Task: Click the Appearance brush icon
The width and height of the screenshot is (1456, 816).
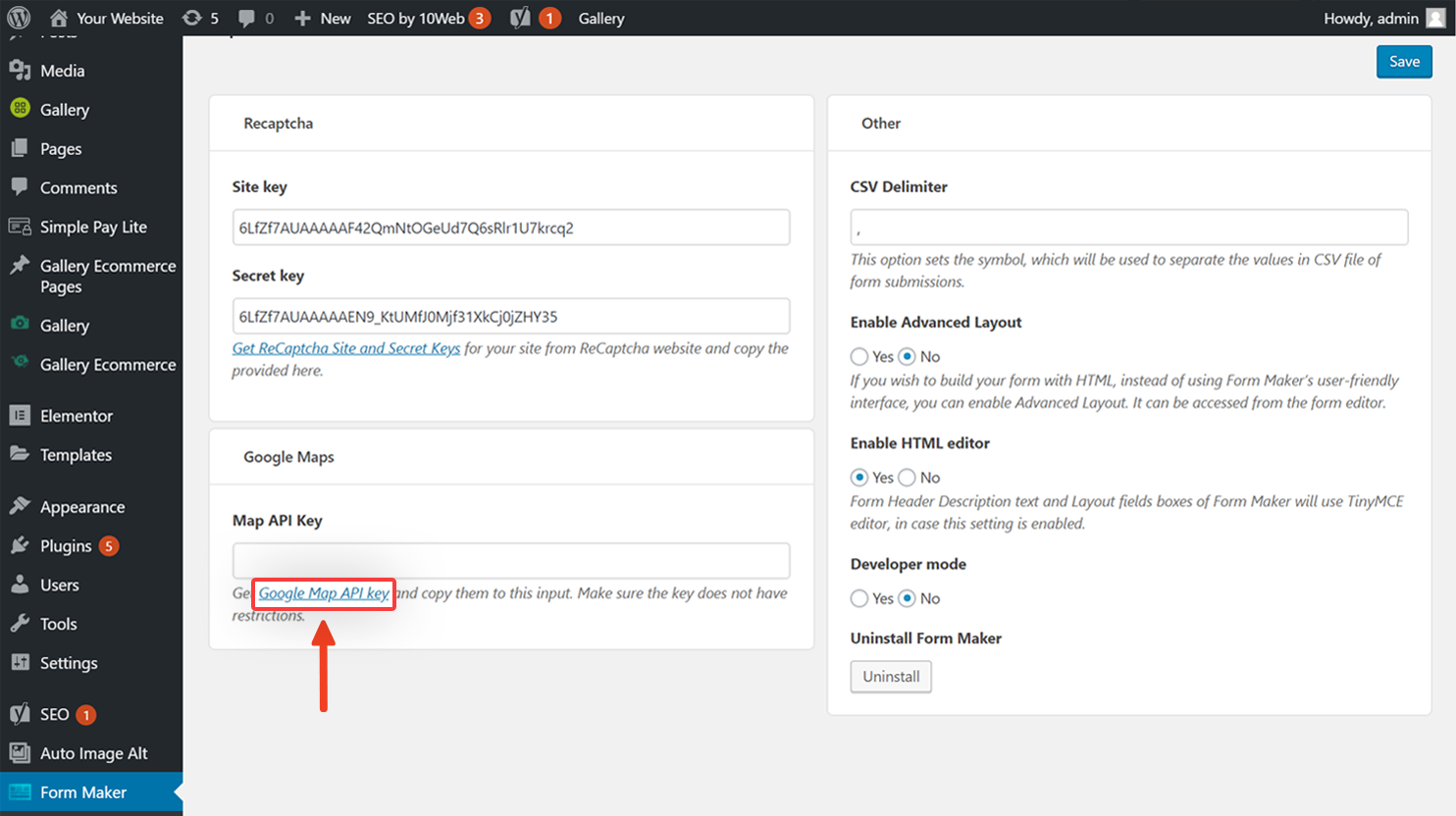Action: coord(20,506)
